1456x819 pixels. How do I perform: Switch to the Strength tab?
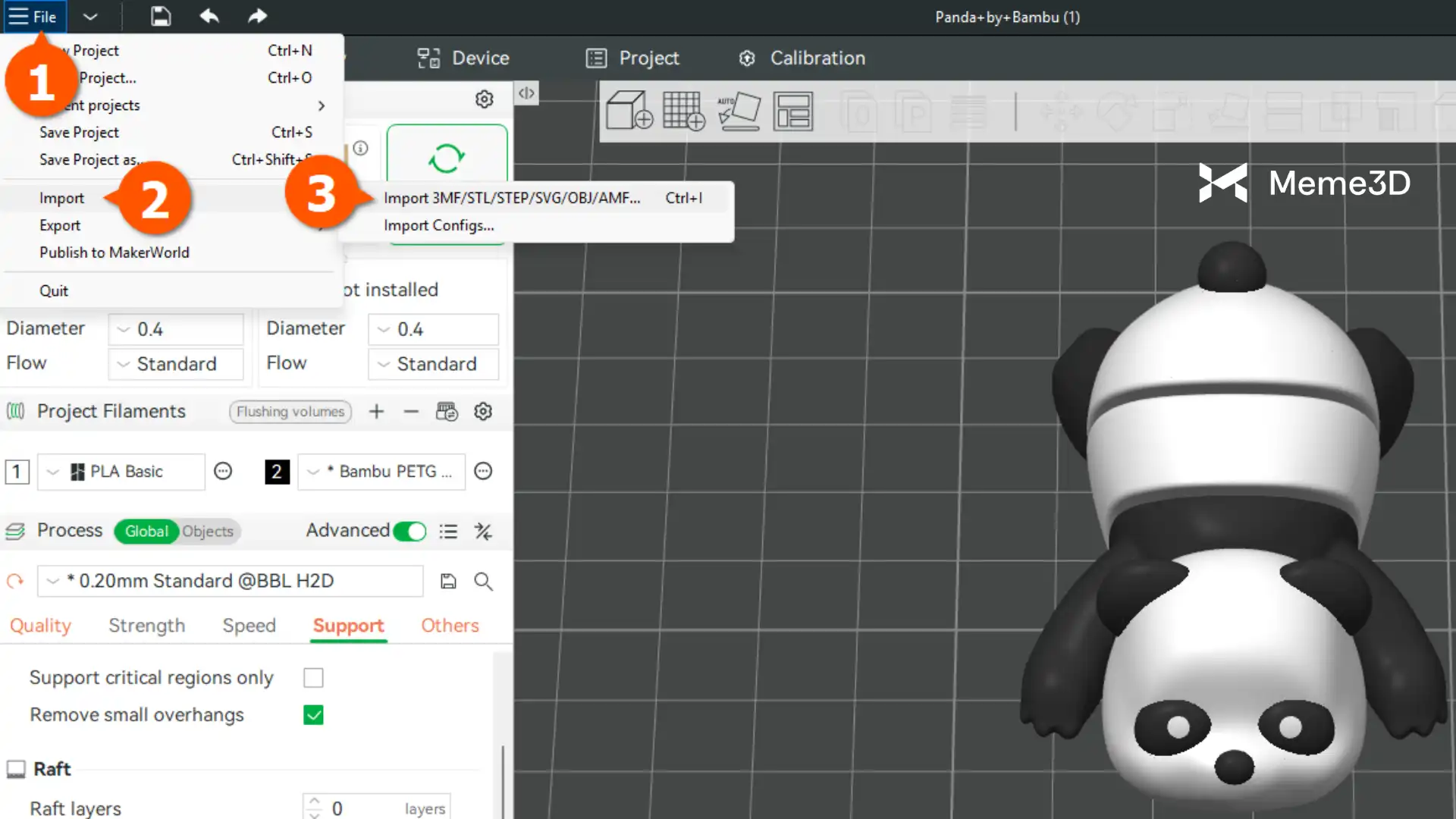coord(146,626)
